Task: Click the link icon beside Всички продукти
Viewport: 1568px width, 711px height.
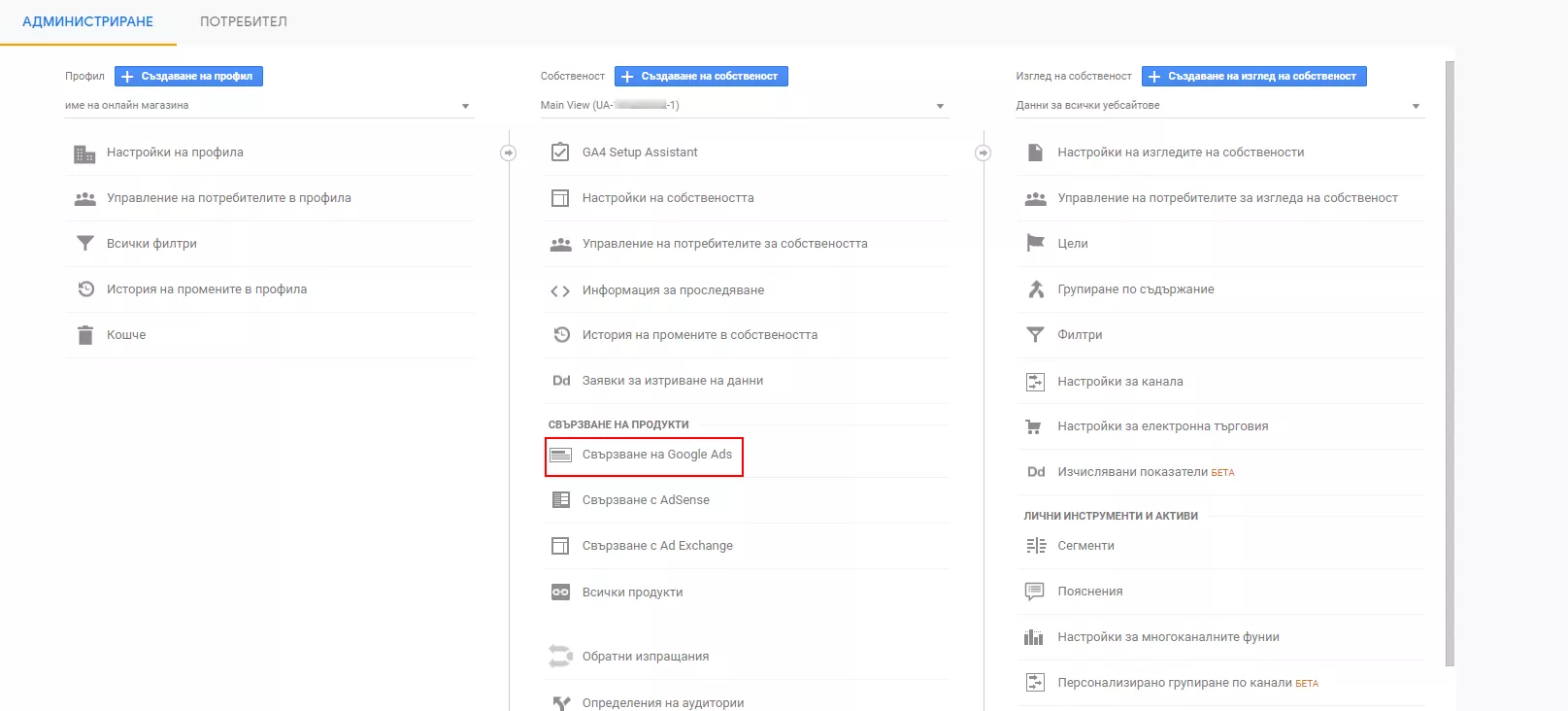Action: [560, 592]
